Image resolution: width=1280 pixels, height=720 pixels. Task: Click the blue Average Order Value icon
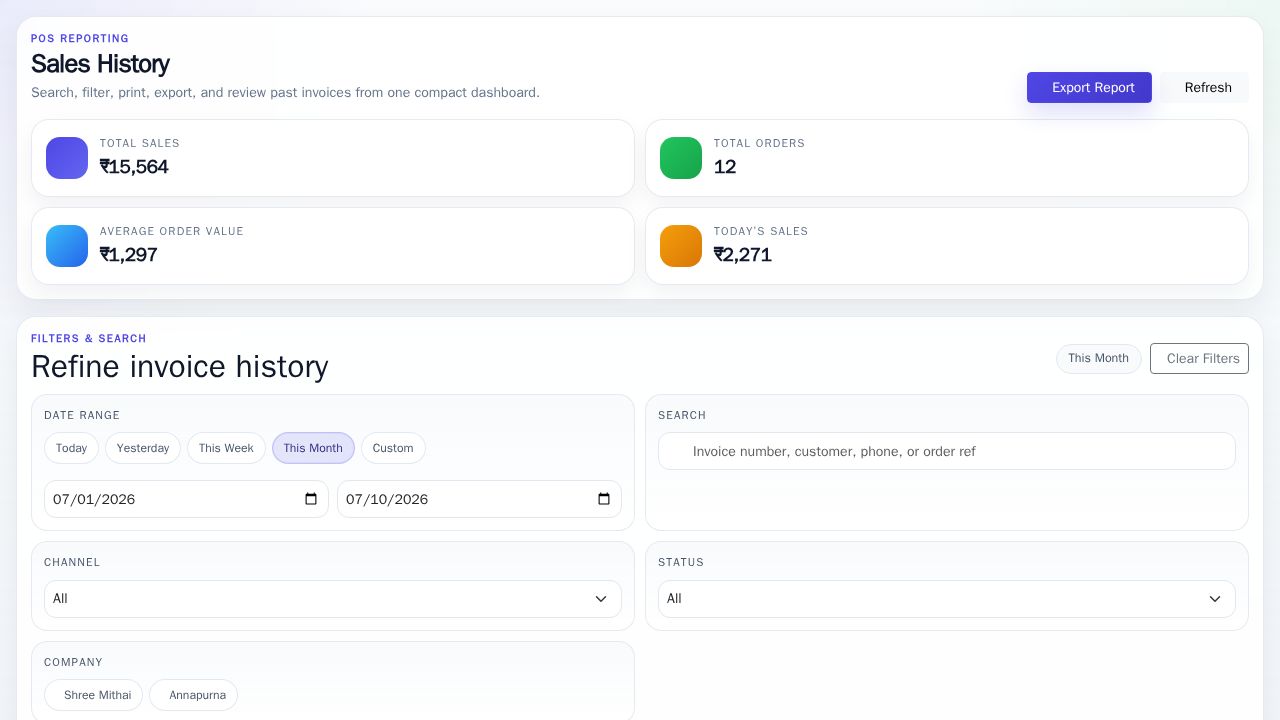pyautogui.click(x=67, y=246)
